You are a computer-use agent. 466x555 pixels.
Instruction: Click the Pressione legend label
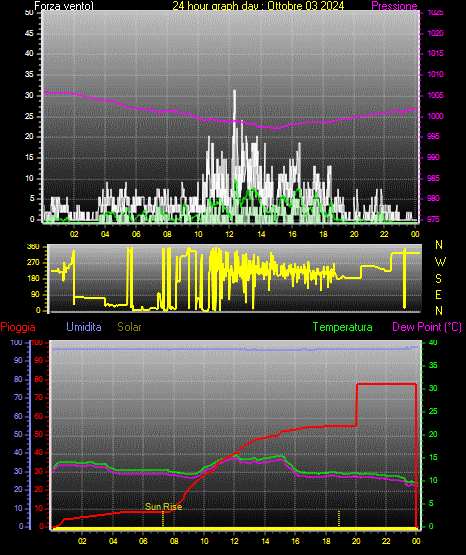tap(394, 6)
